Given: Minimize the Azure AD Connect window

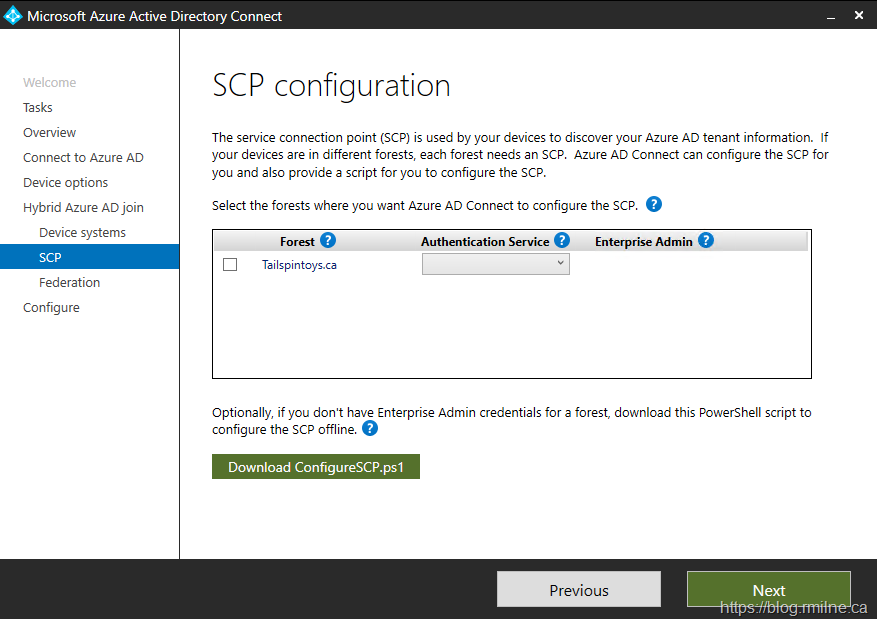Looking at the screenshot, I should click(829, 15).
